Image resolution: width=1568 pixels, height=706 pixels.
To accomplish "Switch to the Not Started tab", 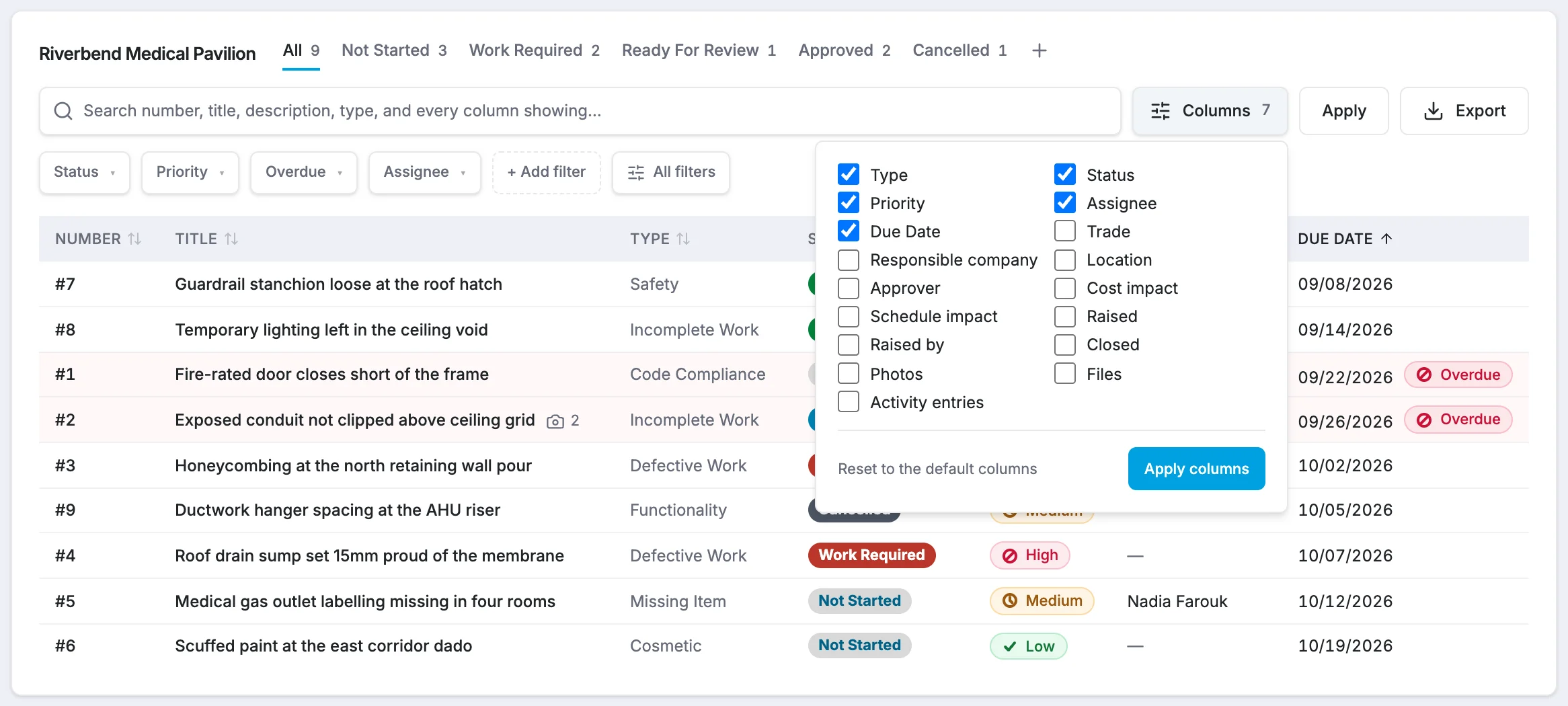I will click(x=394, y=50).
